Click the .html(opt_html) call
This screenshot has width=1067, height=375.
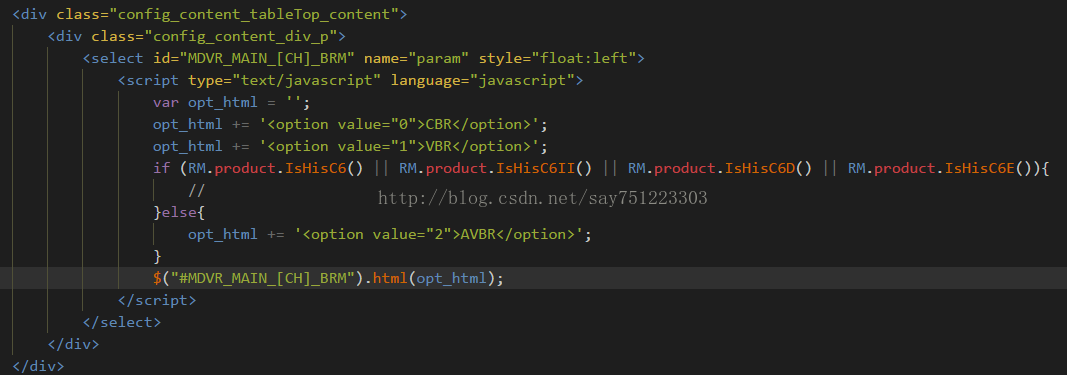point(432,278)
